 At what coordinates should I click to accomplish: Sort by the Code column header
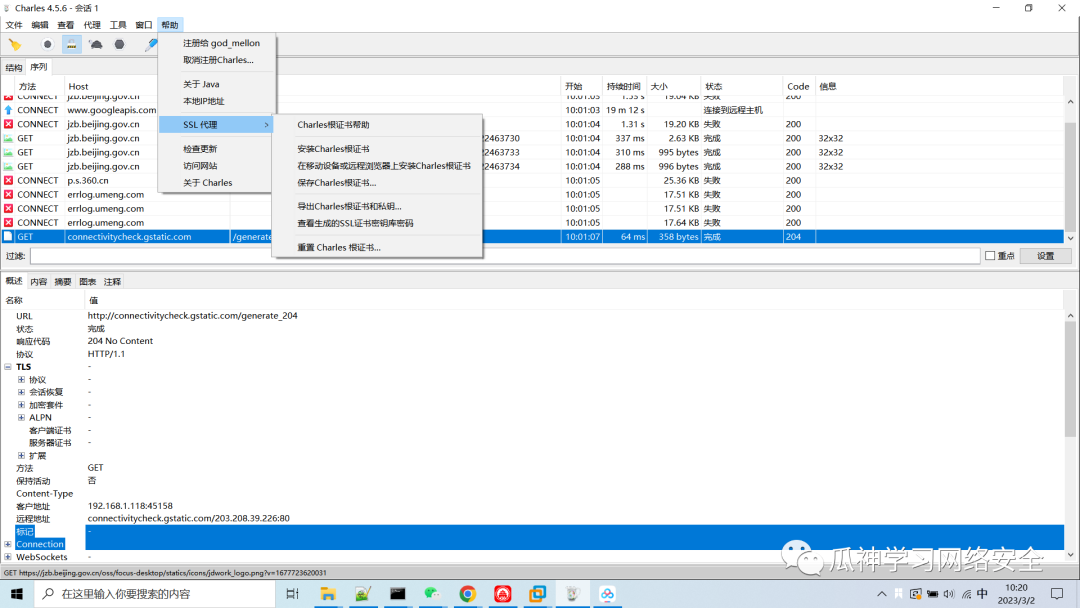pos(798,86)
